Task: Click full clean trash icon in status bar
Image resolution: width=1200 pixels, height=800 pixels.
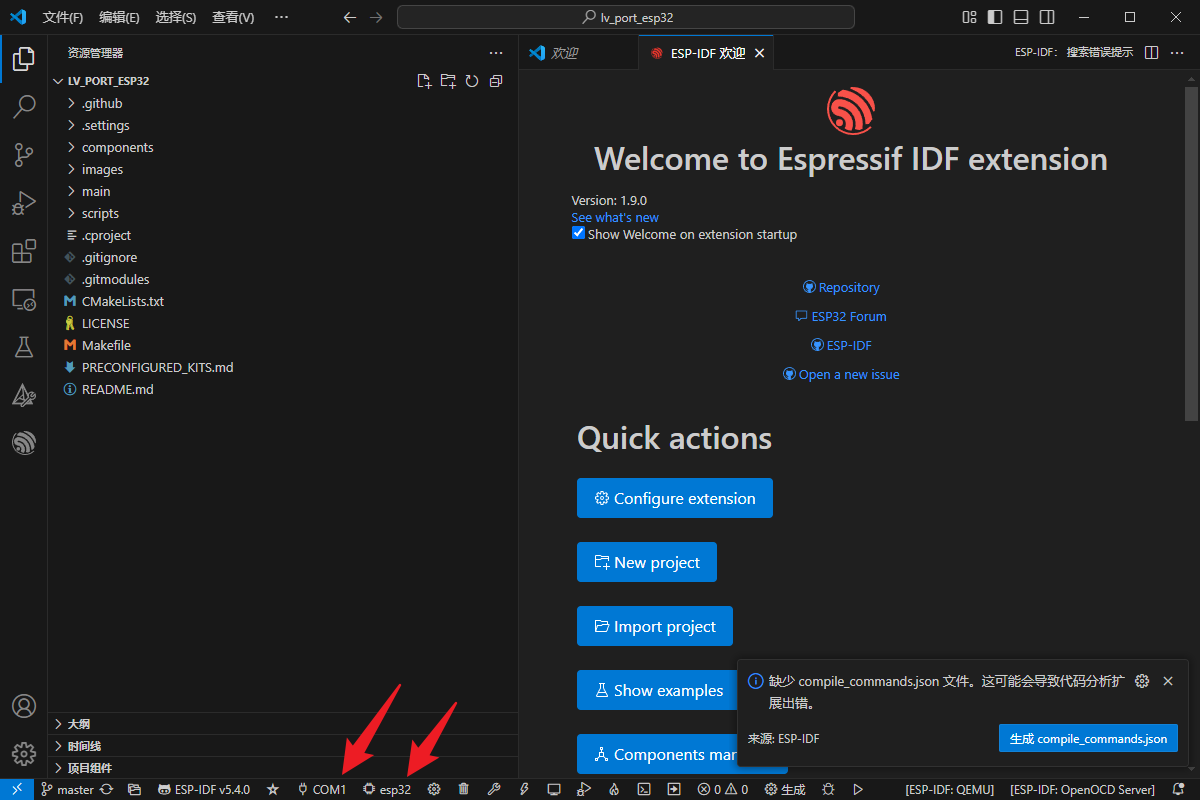Action: (463, 789)
